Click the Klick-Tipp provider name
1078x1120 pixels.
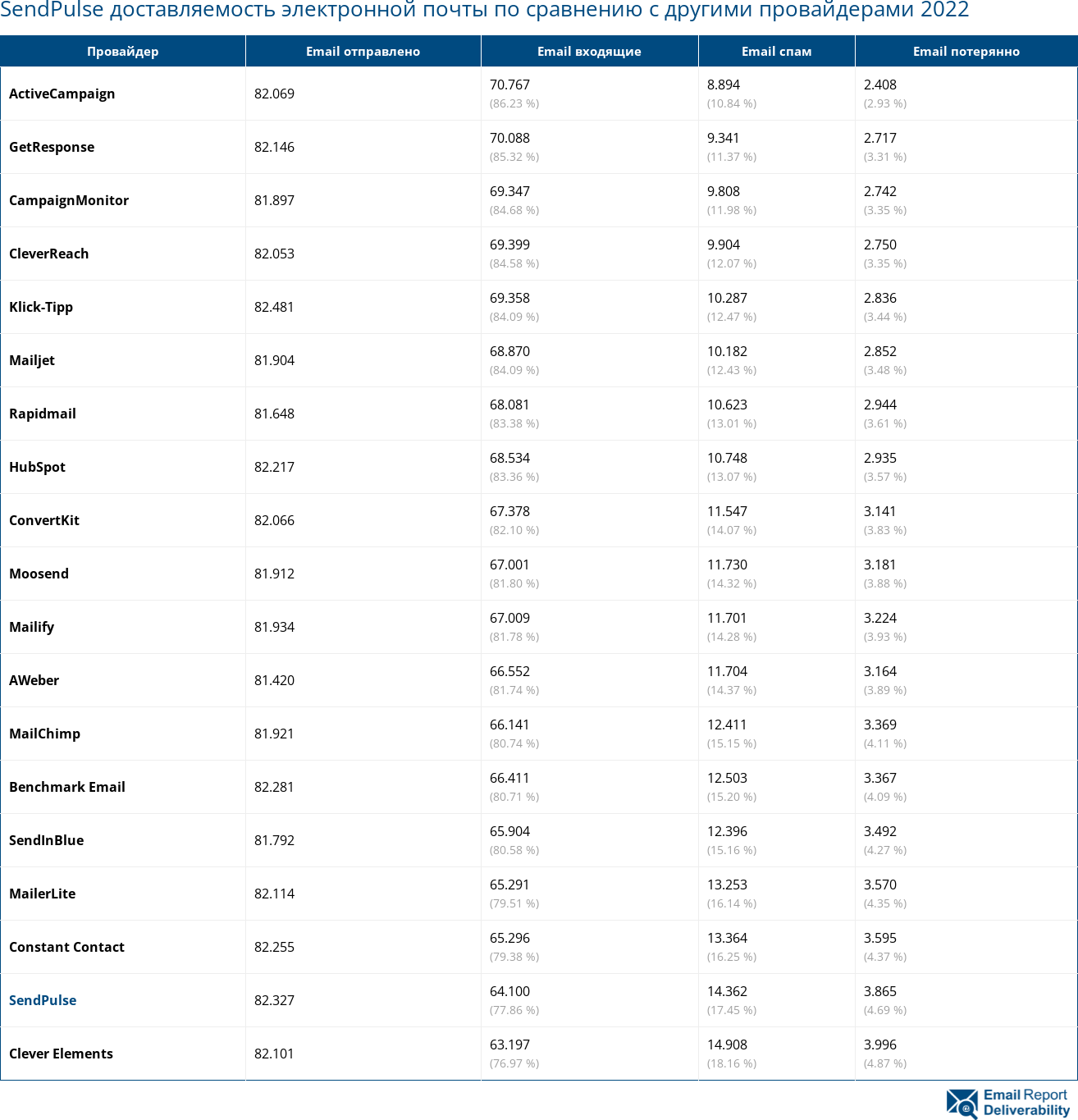(41, 307)
